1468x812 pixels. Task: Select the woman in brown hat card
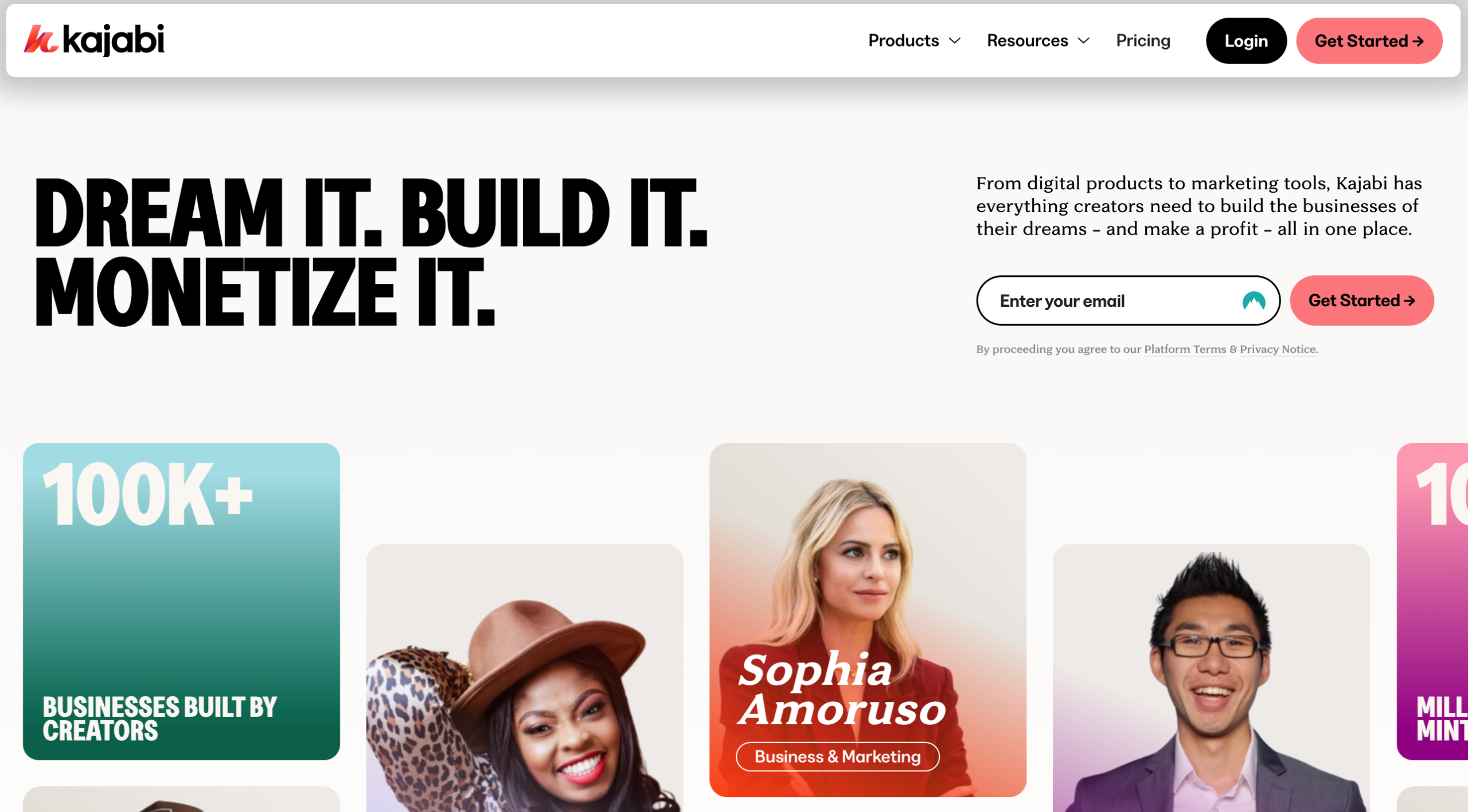pos(525,678)
